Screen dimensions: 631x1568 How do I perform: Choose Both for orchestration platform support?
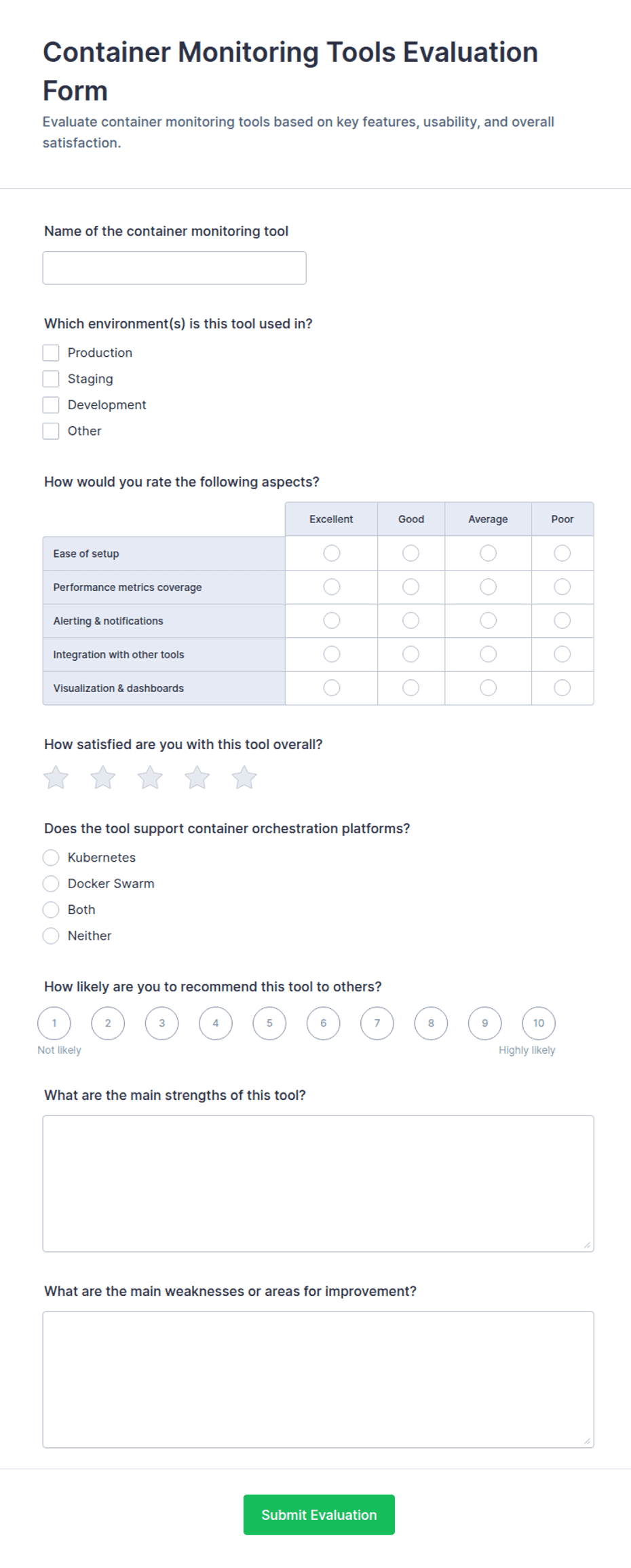pyautogui.click(x=51, y=910)
